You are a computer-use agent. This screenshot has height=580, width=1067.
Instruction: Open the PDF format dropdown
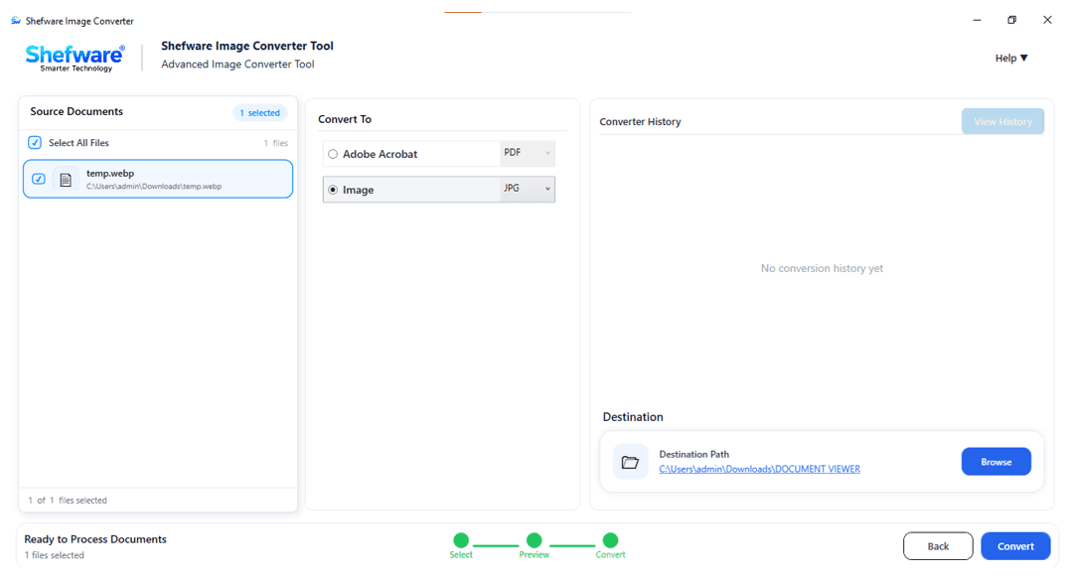pyautogui.click(x=527, y=154)
